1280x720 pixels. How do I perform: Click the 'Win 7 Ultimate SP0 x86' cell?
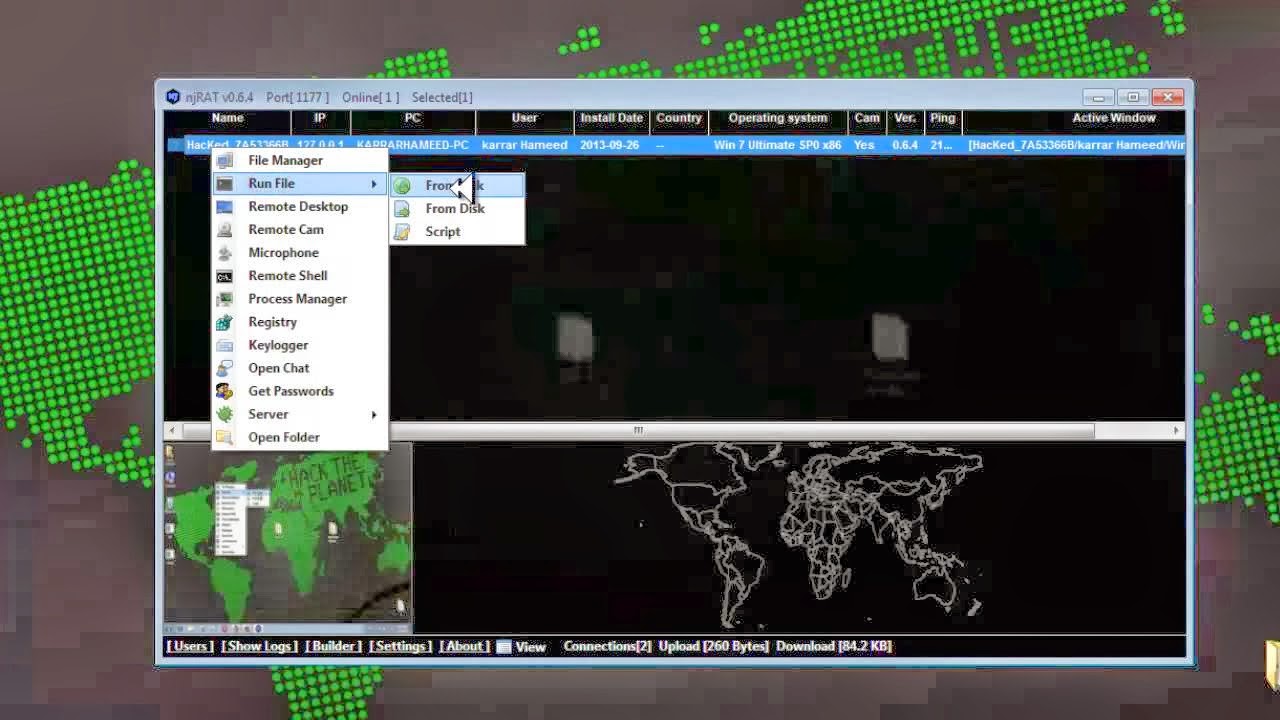click(x=778, y=145)
